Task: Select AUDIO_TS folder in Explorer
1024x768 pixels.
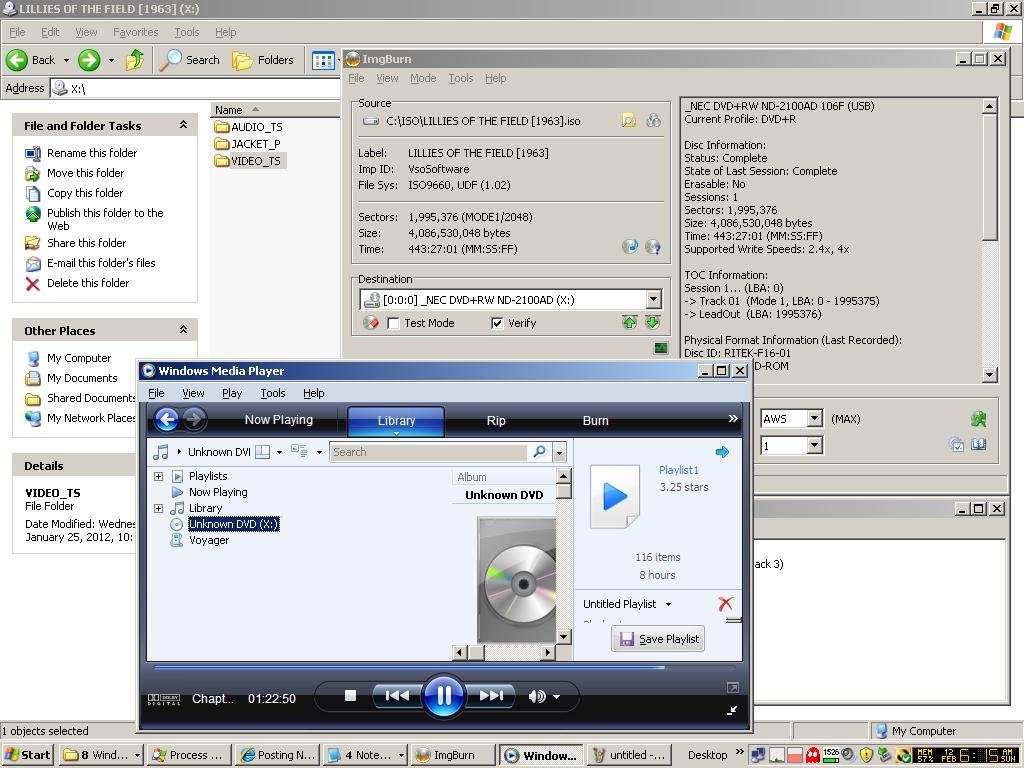Action: (249, 127)
